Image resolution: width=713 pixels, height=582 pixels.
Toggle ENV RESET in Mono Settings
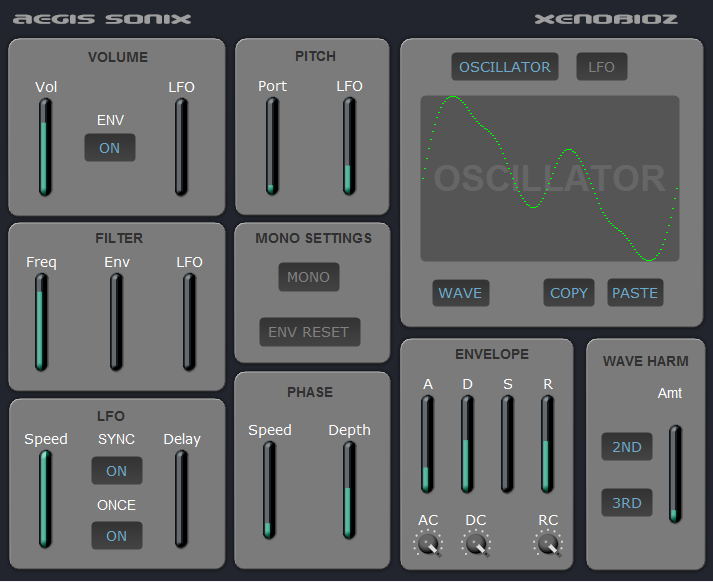310,332
